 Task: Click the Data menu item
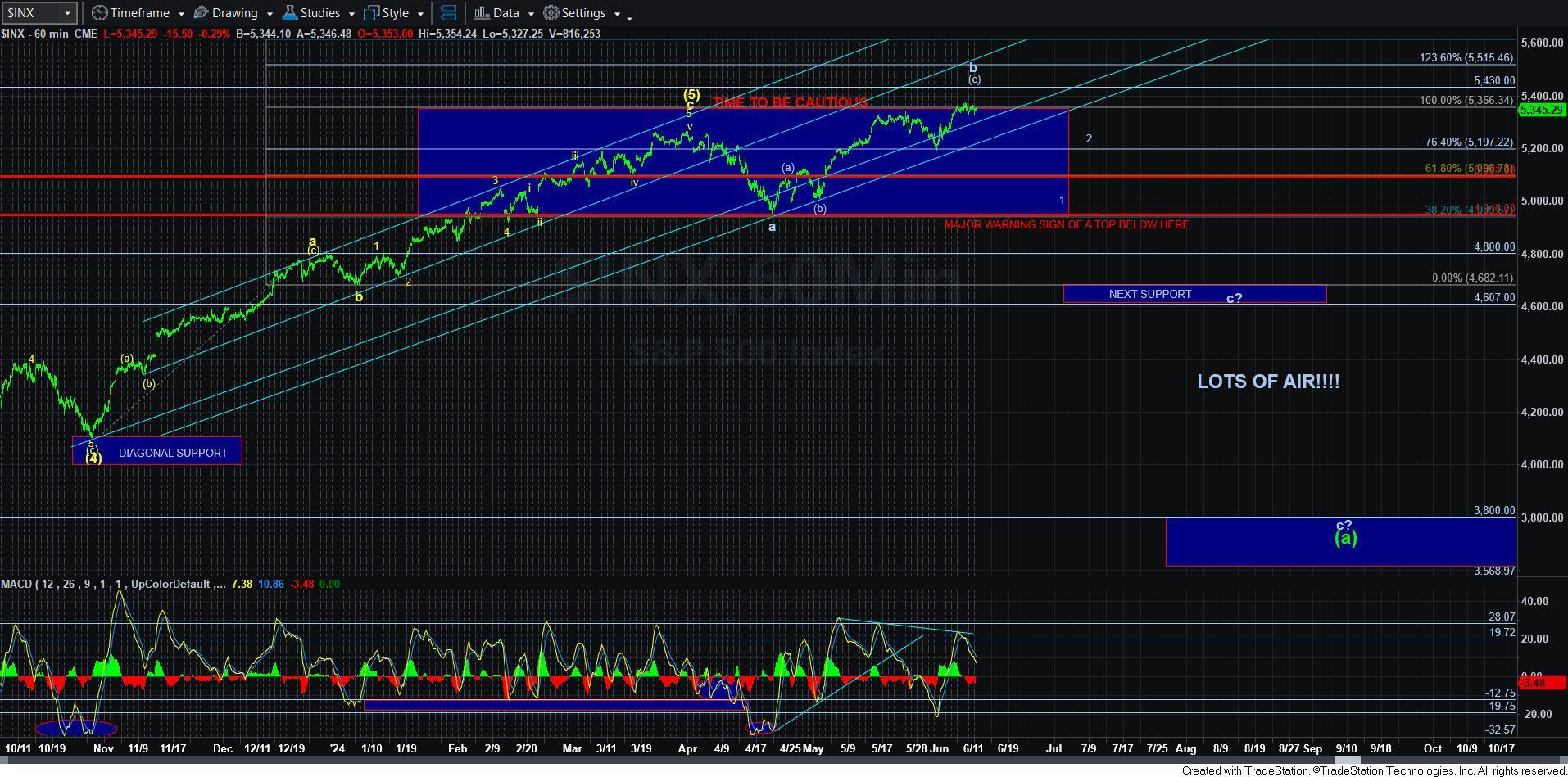pyautogui.click(x=504, y=12)
